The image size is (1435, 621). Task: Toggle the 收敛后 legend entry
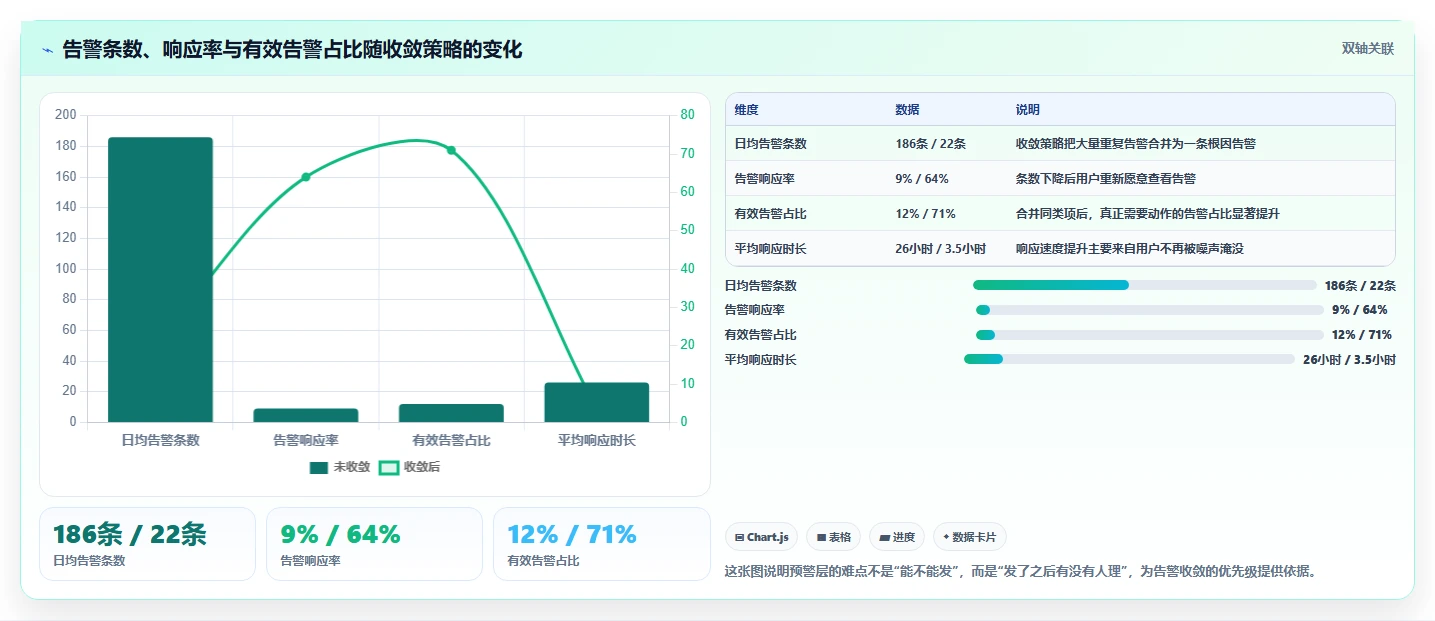[409, 467]
